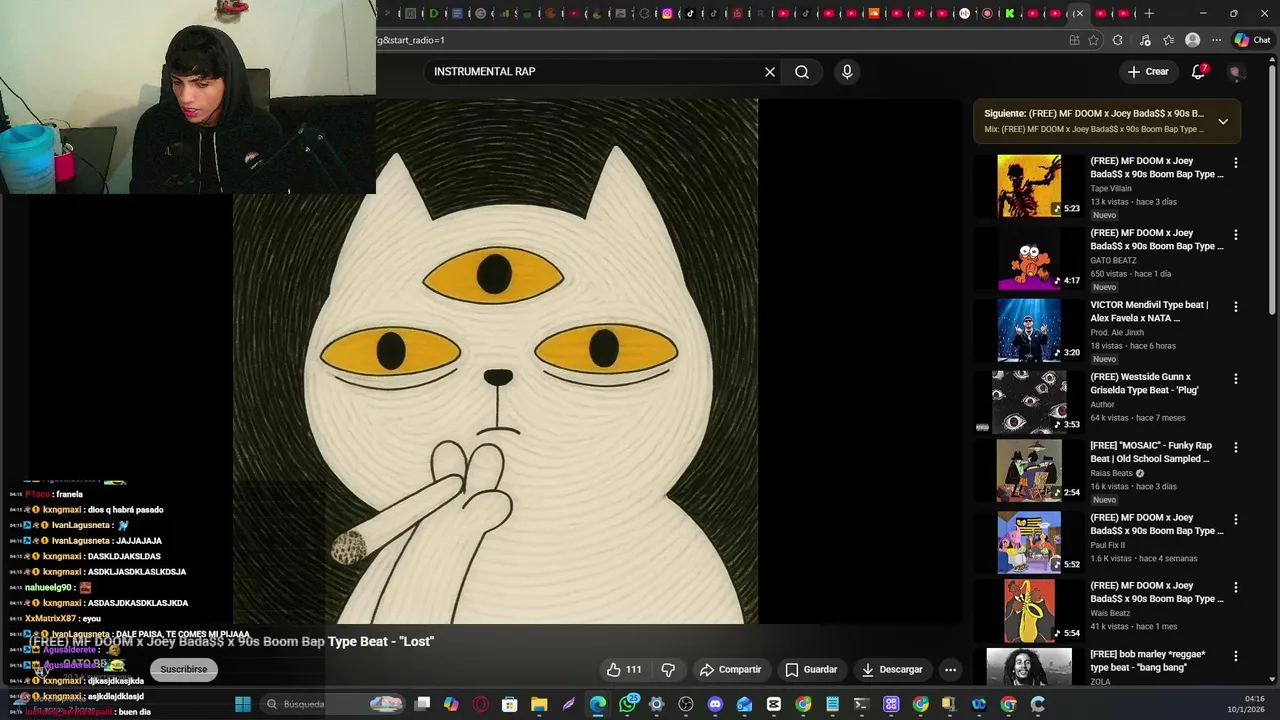
Task: Open options menu for bob marley reggae video
Action: (1236, 655)
